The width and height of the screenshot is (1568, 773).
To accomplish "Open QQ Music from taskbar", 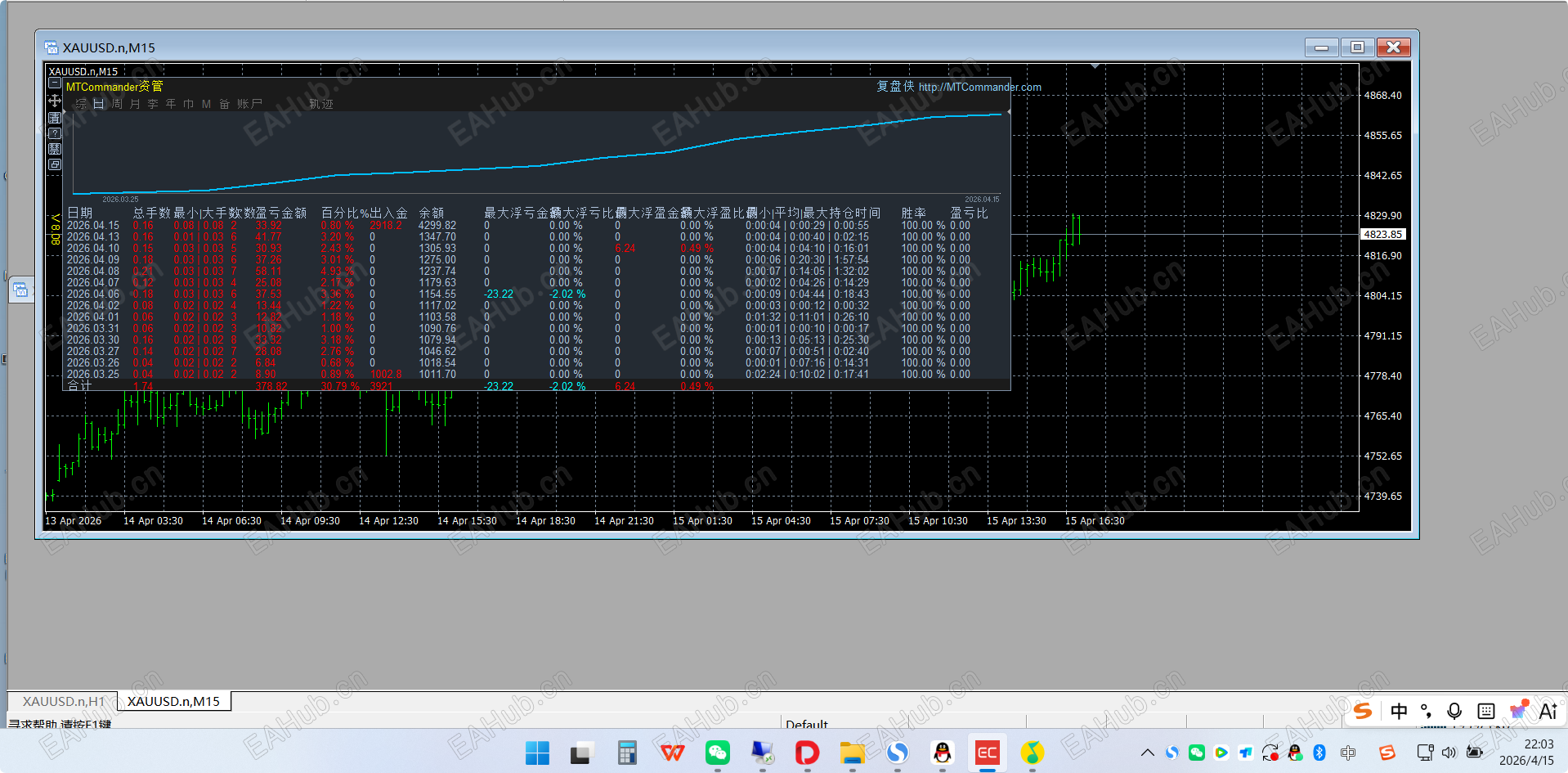I will tap(1033, 753).
